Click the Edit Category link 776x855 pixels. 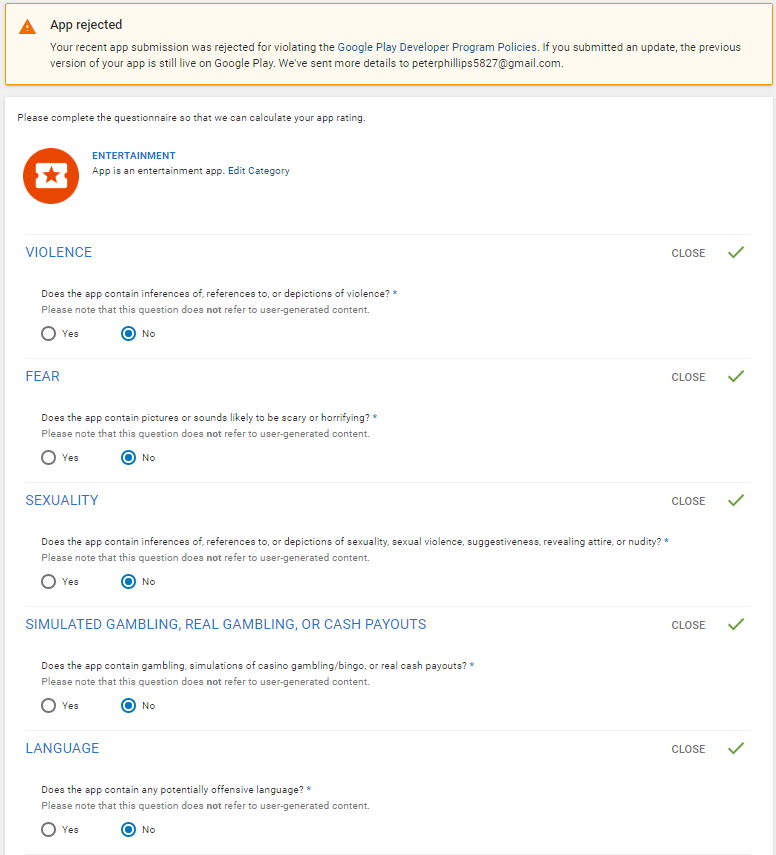[x=258, y=171]
